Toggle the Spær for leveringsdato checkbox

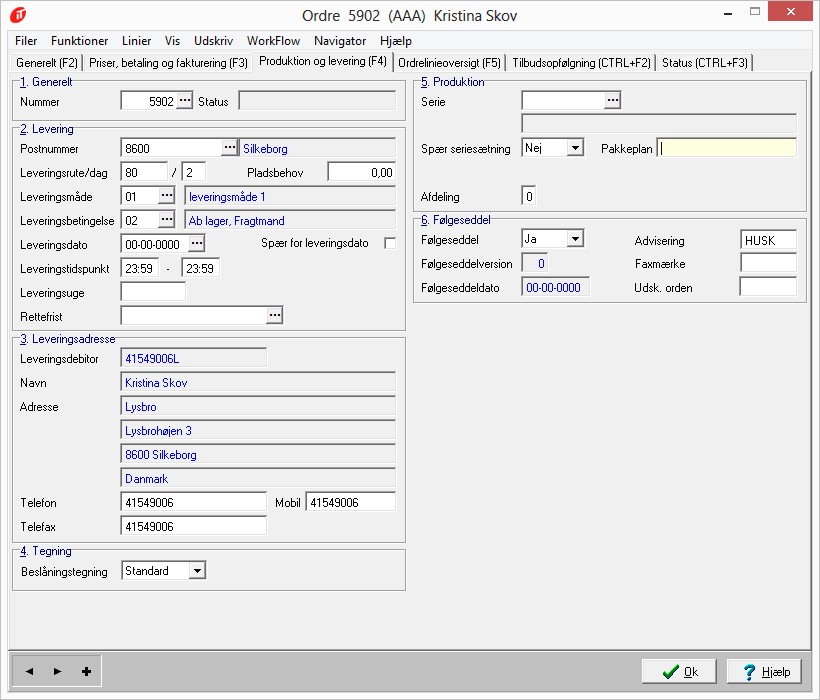[390, 243]
